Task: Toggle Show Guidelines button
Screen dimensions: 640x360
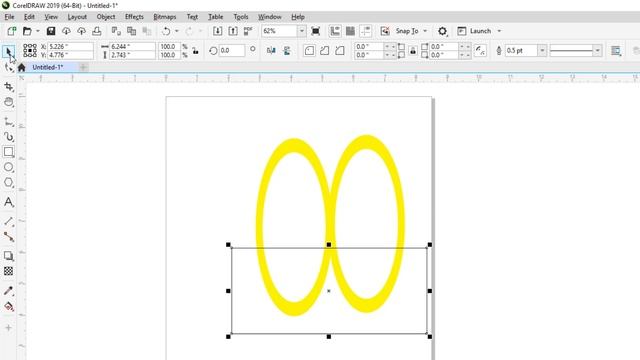Action: coord(366,31)
